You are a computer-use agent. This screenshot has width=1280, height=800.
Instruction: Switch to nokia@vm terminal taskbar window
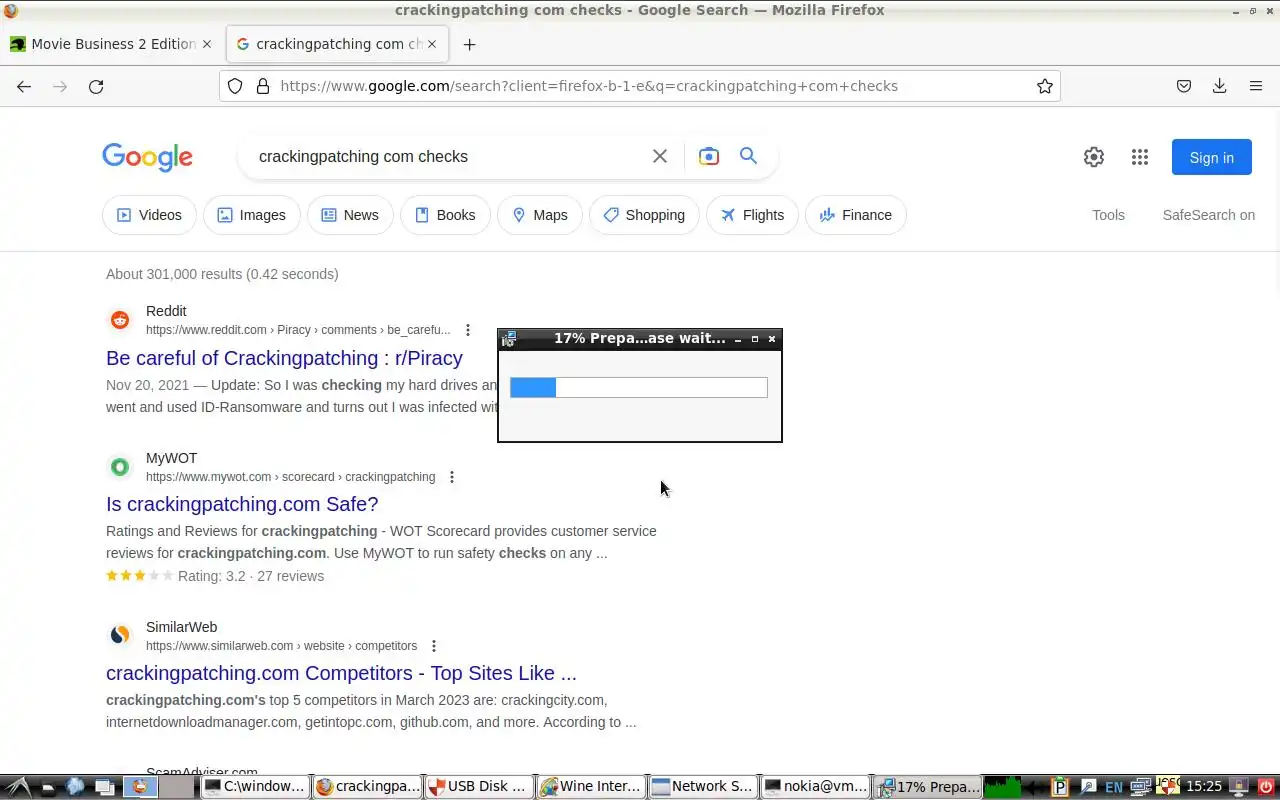click(816, 787)
